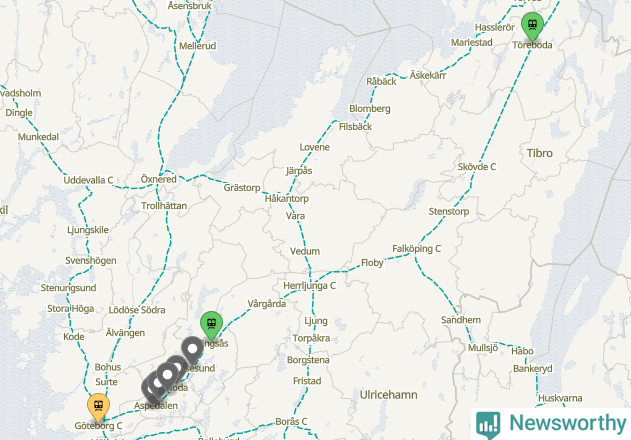
Task: Select the green train marker at Alingsås
Action: point(211,324)
